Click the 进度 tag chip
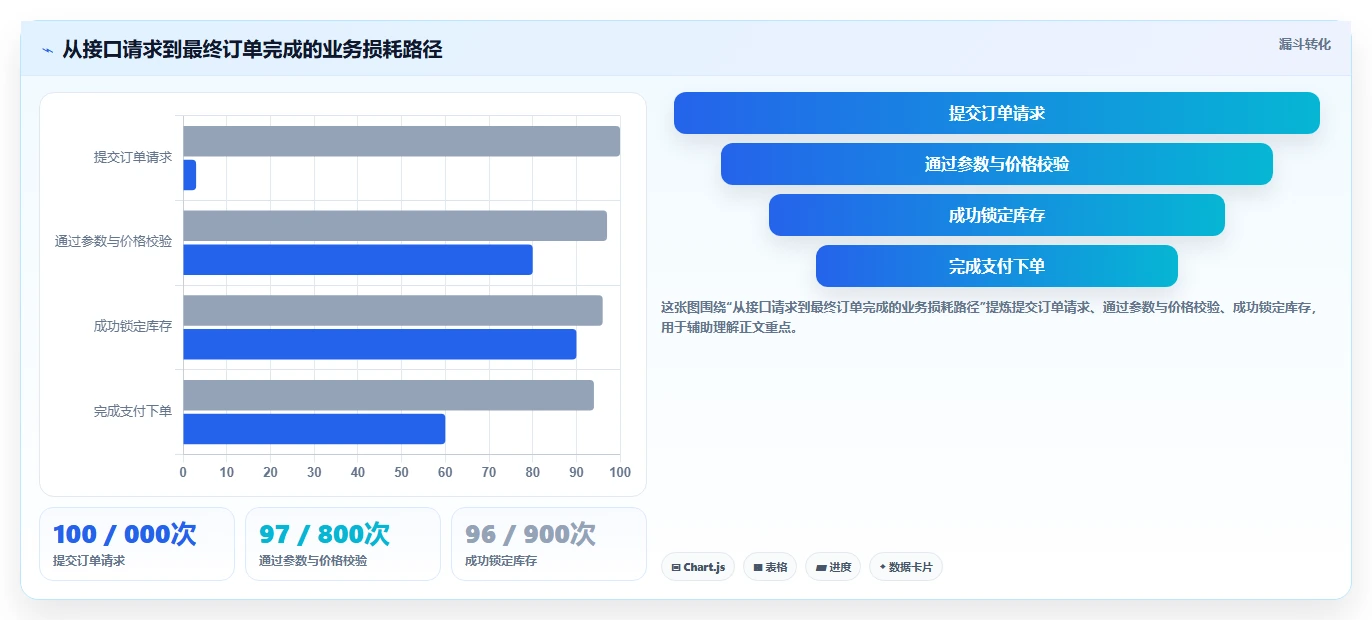This screenshot has width=1372, height=620. (833, 567)
